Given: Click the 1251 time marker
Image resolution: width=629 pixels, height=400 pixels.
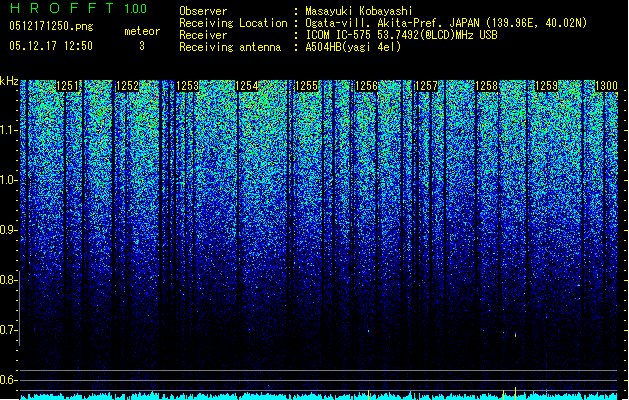Looking at the screenshot, I should (68, 86).
